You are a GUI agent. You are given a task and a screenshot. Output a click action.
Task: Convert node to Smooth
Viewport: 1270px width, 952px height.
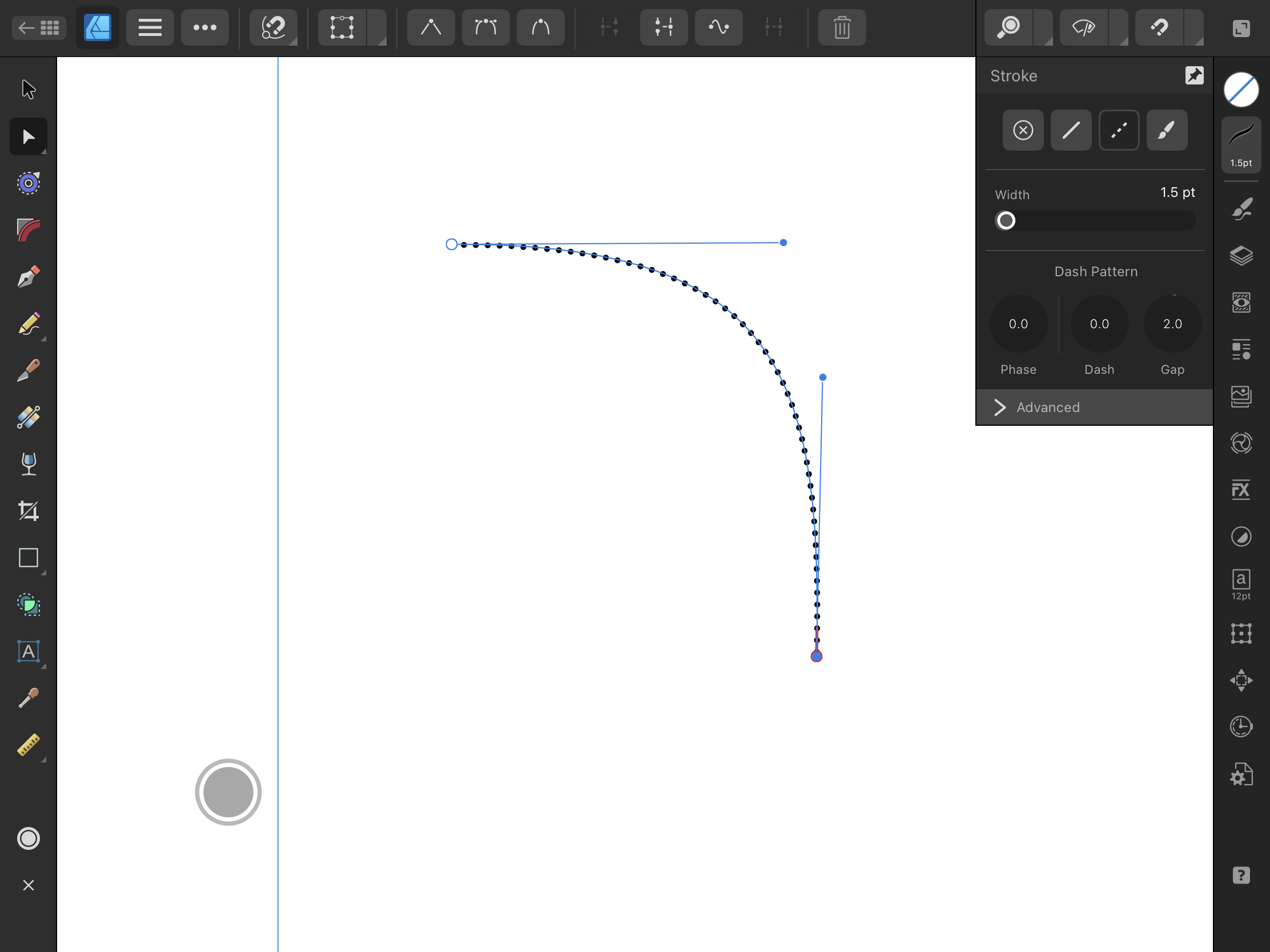tap(486, 27)
